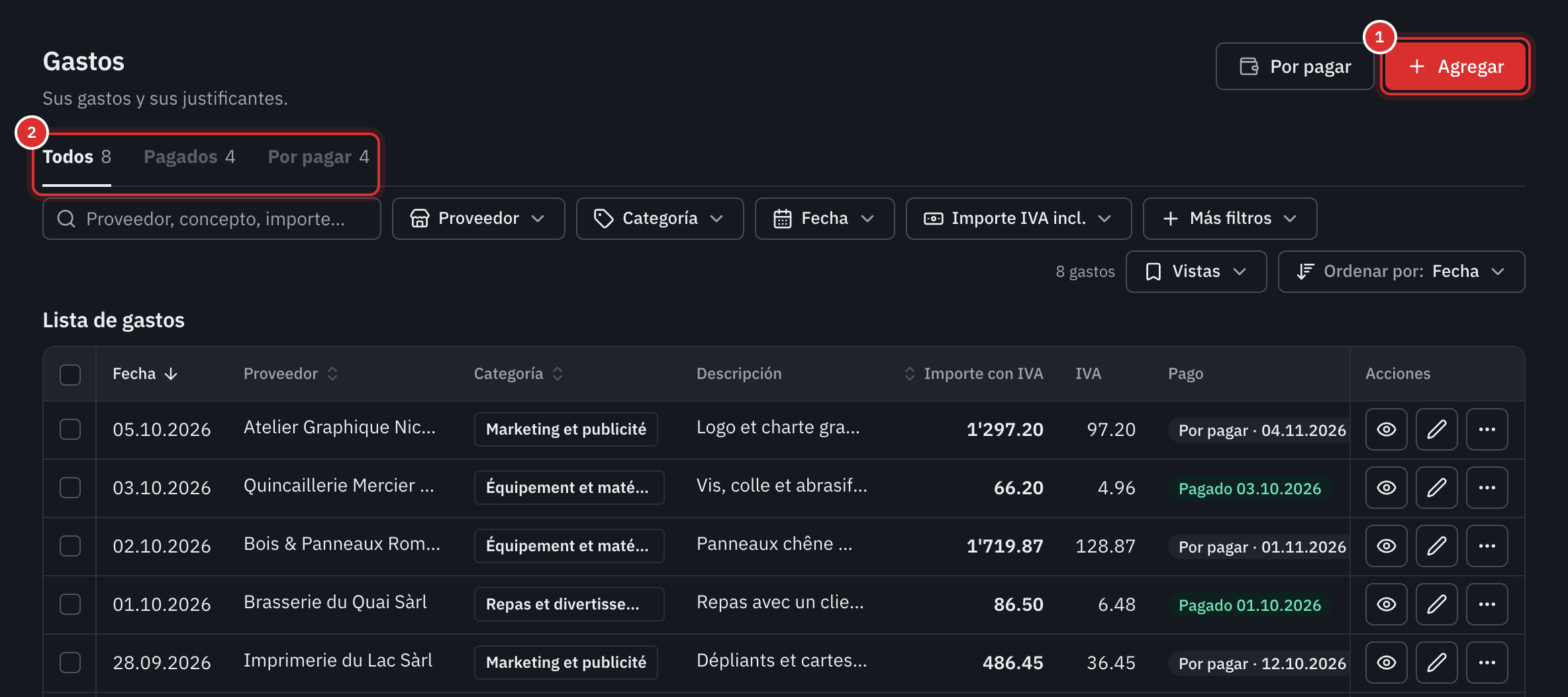Select the 01.10.2026 expense checkbox
Image resolution: width=1568 pixels, height=697 pixels.
[70, 604]
